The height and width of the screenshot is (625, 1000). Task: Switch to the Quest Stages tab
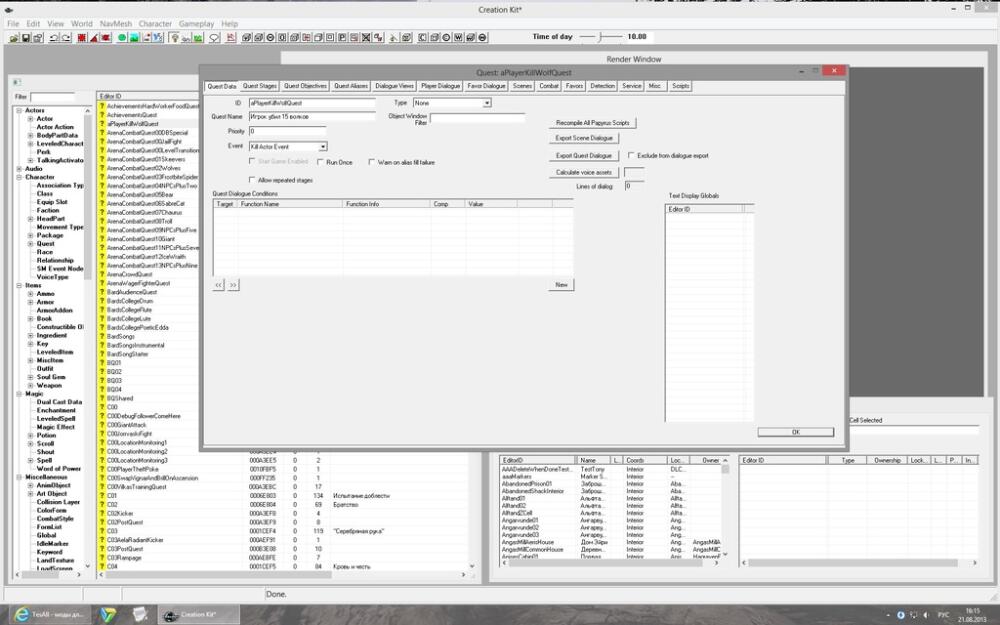click(x=260, y=86)
